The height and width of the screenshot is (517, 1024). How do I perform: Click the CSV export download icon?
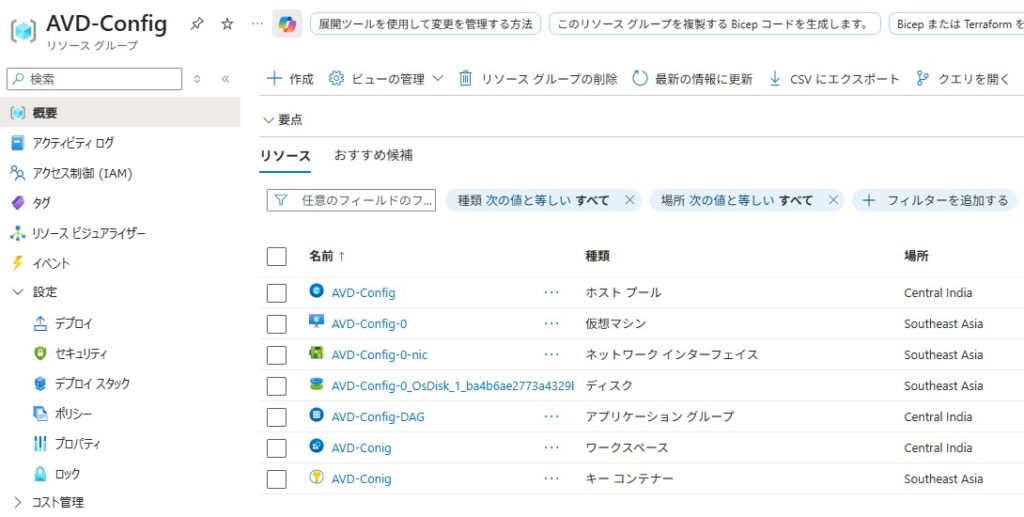point(775,79)
